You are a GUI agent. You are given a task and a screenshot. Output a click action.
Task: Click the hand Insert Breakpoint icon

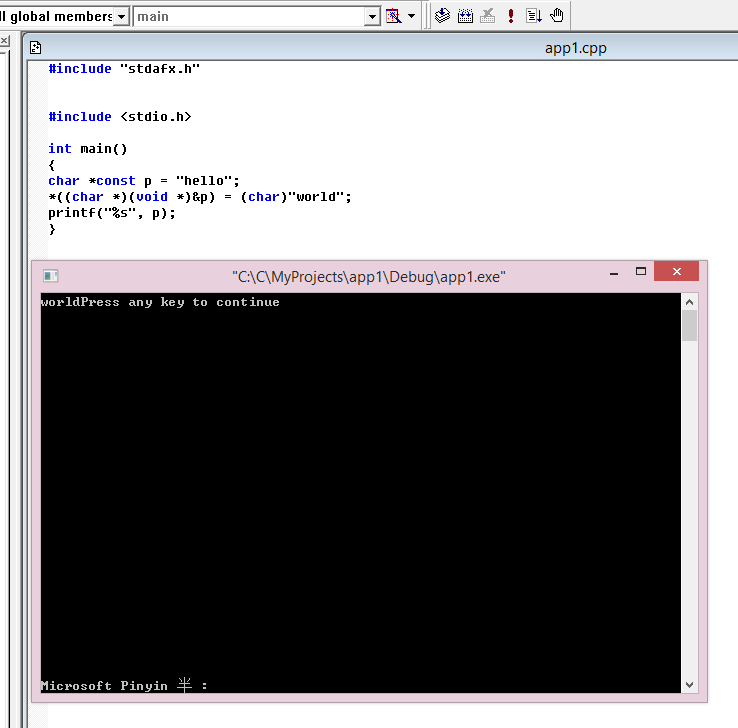tap(557, 16)
